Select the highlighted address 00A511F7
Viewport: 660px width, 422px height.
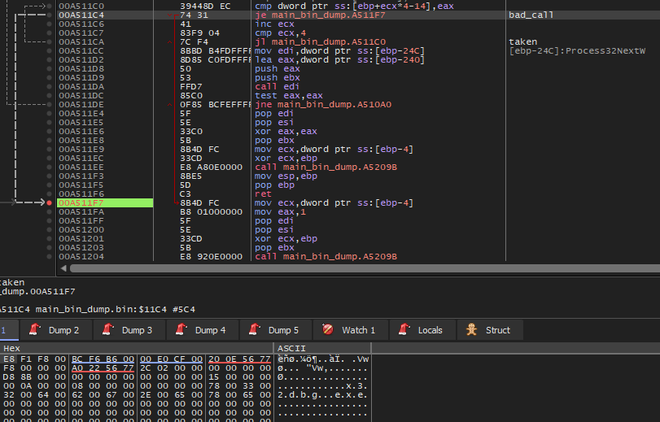tap(105, 203)
